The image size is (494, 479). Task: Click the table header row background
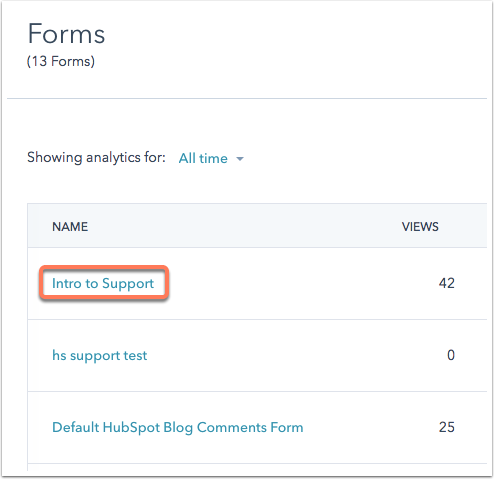point(247,226)
